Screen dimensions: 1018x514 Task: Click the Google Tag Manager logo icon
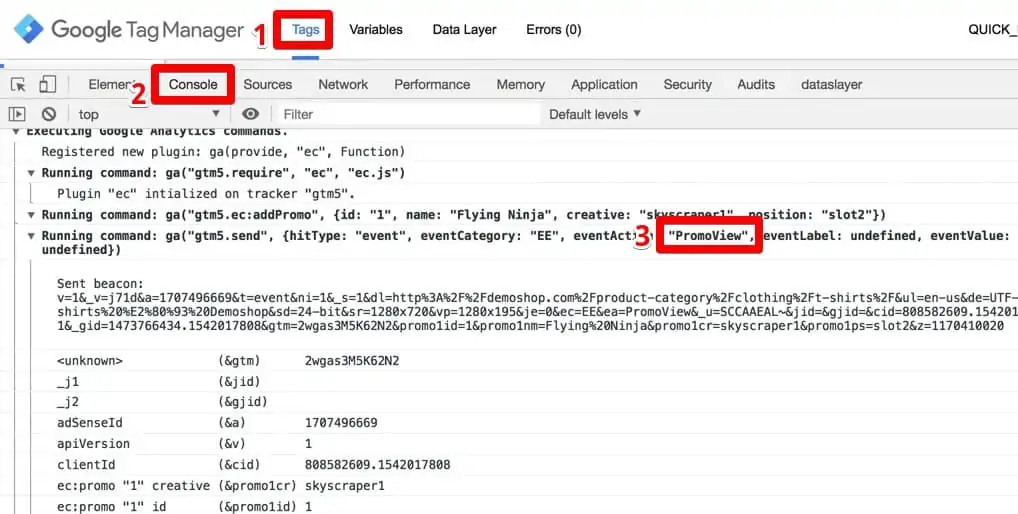tap(28, 29)
